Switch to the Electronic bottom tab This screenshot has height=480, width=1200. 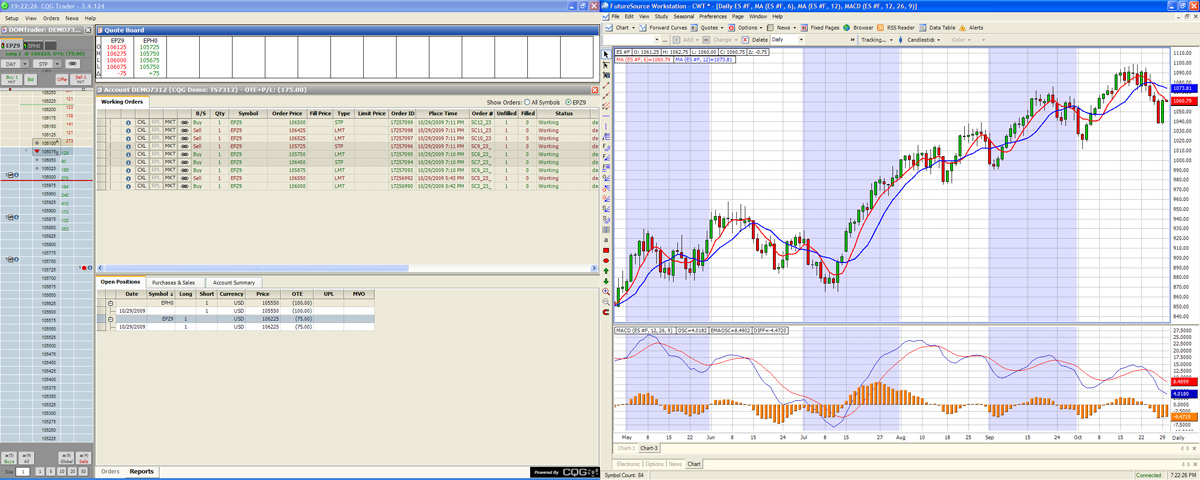click(626, 464)
